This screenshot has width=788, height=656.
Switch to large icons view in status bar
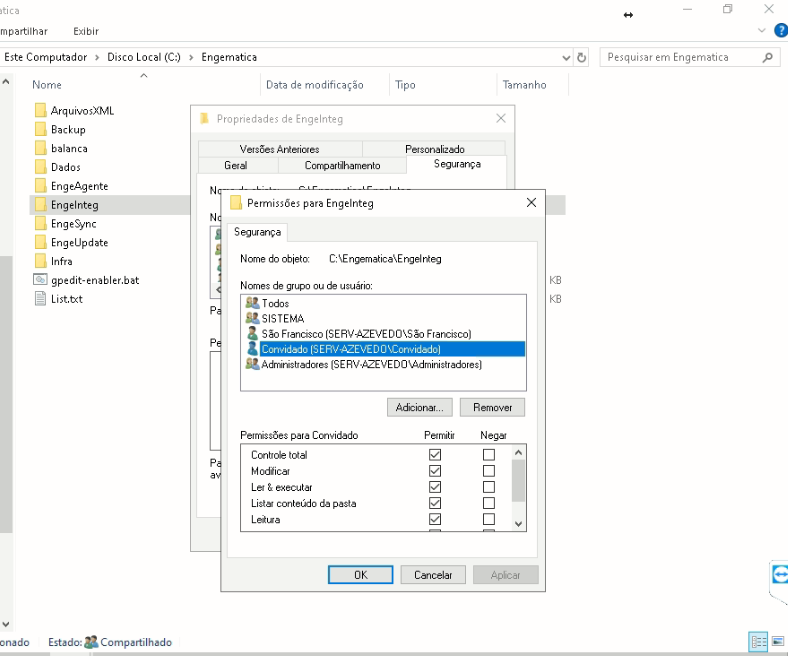tap(778, 642)
